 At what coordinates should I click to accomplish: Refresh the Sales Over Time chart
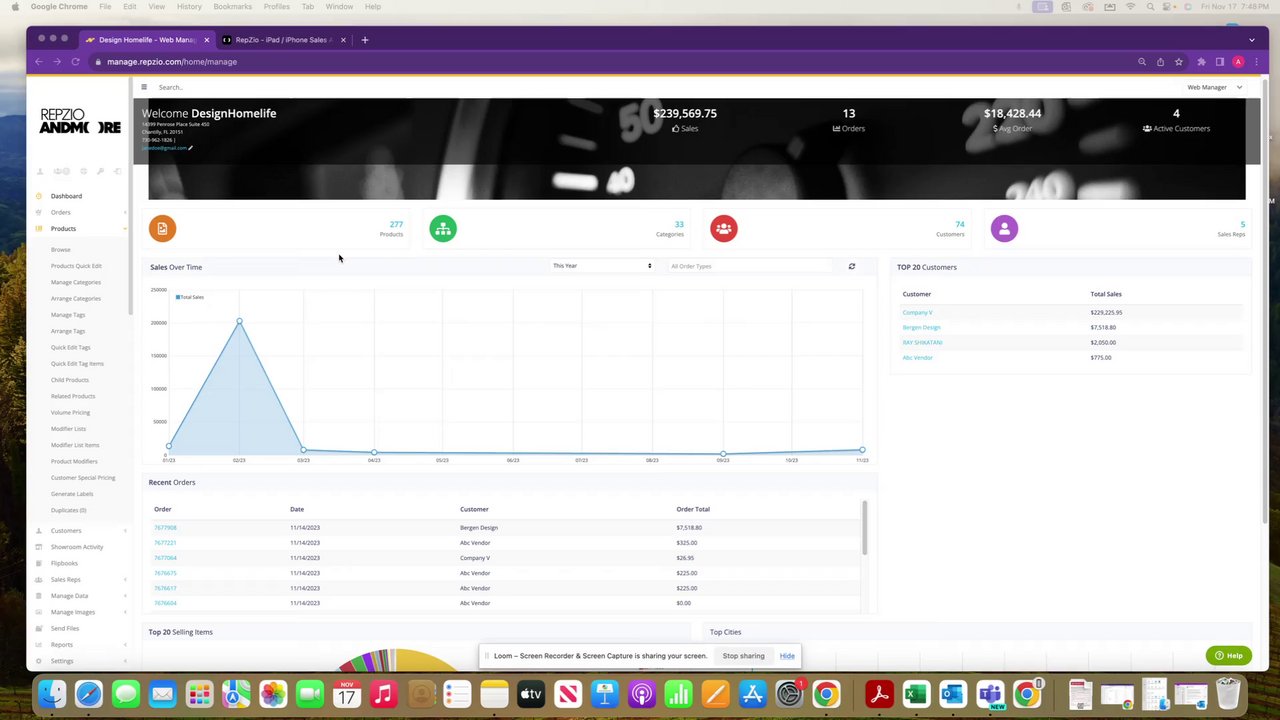pos(852,266)
